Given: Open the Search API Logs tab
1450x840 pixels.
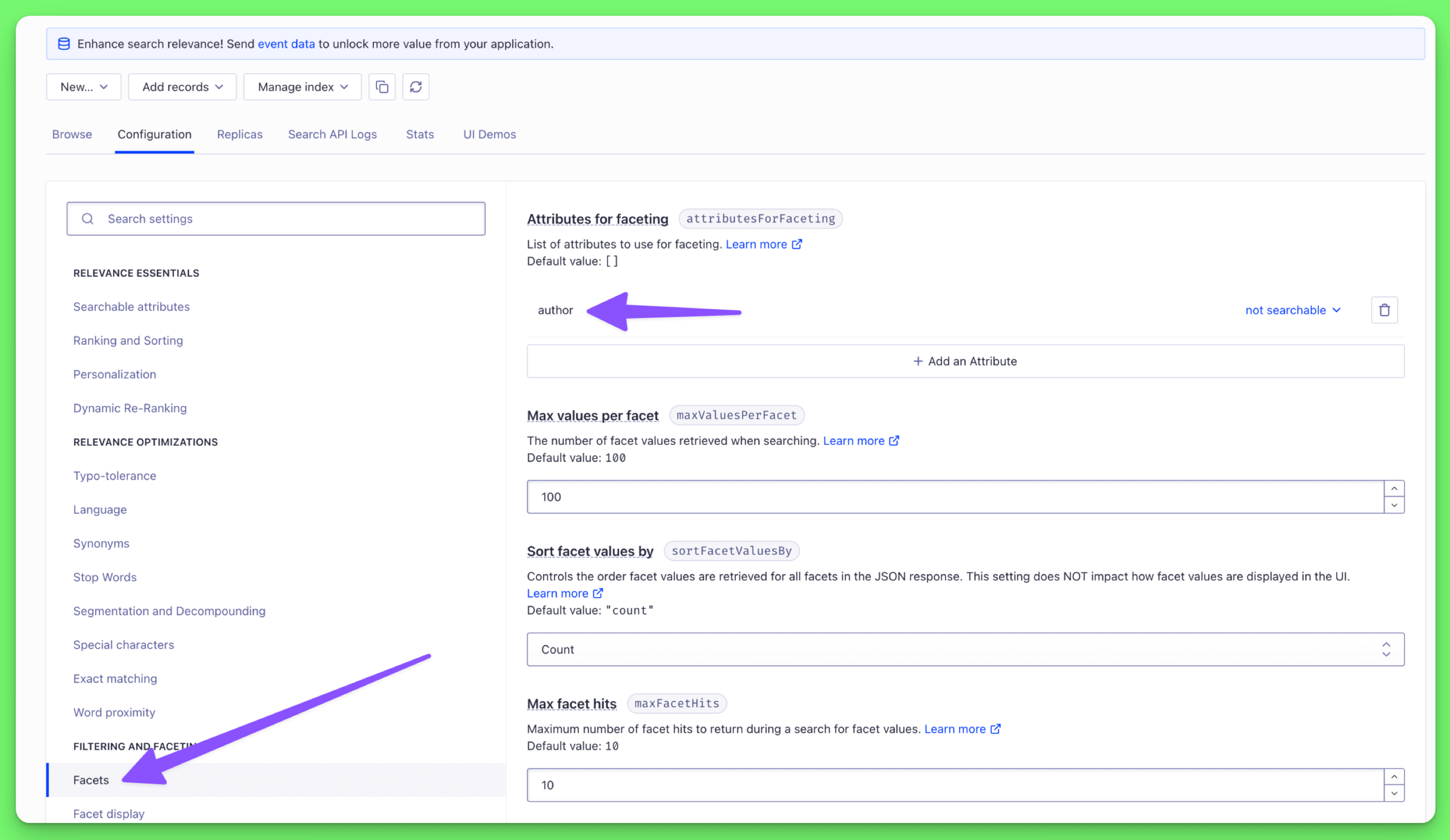Looking at the screenshot, I should click(x=332, y=134).
